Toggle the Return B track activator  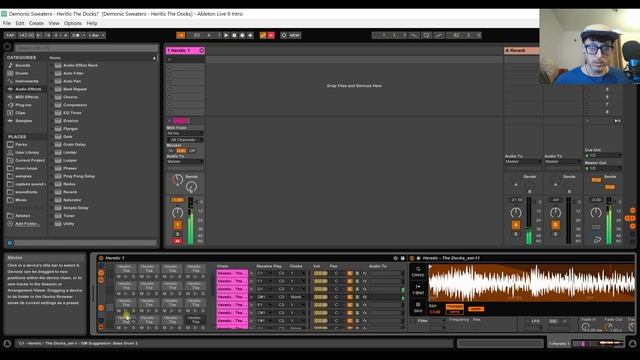pos(556,225)
